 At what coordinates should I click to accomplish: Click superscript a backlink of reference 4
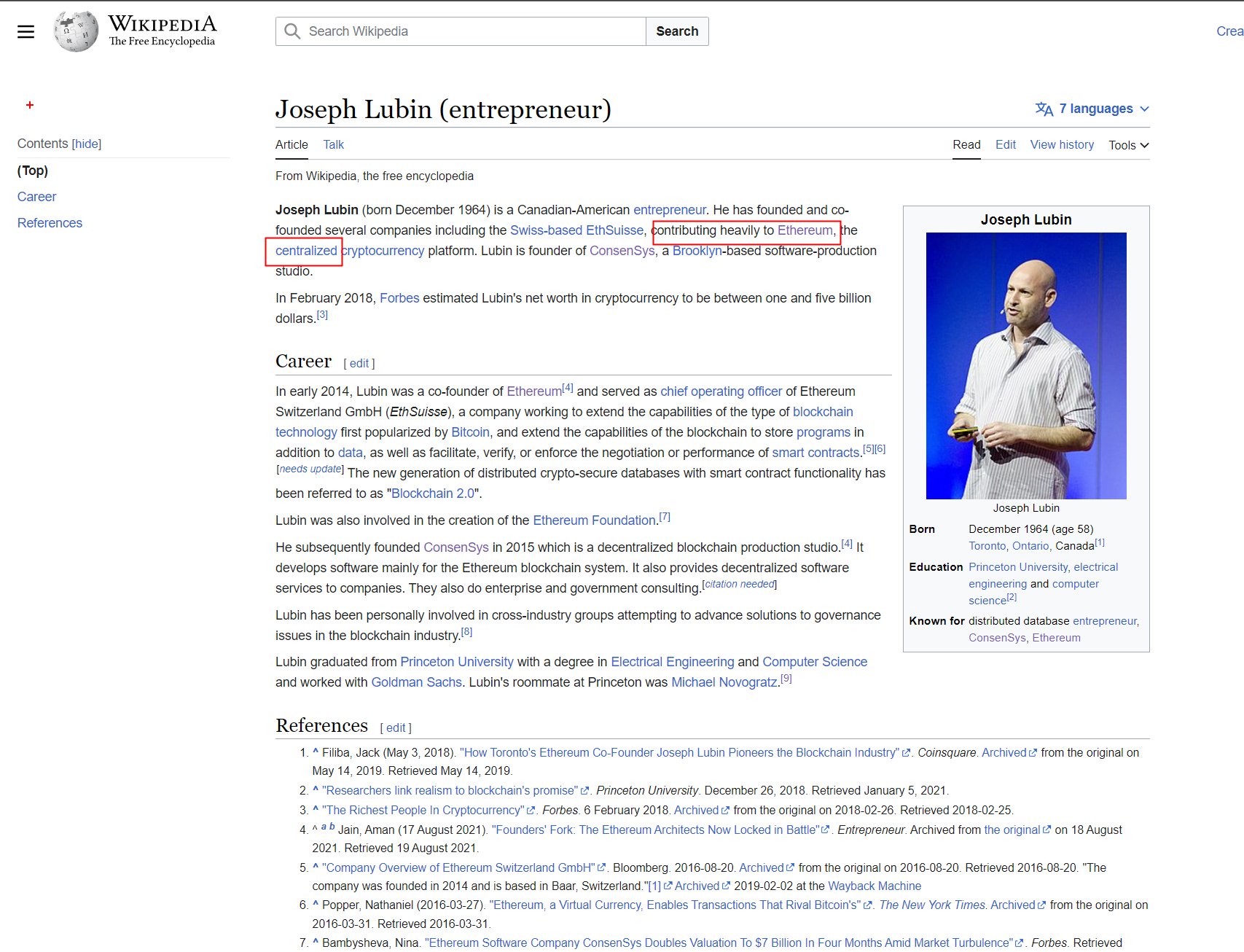pos(324,827)
